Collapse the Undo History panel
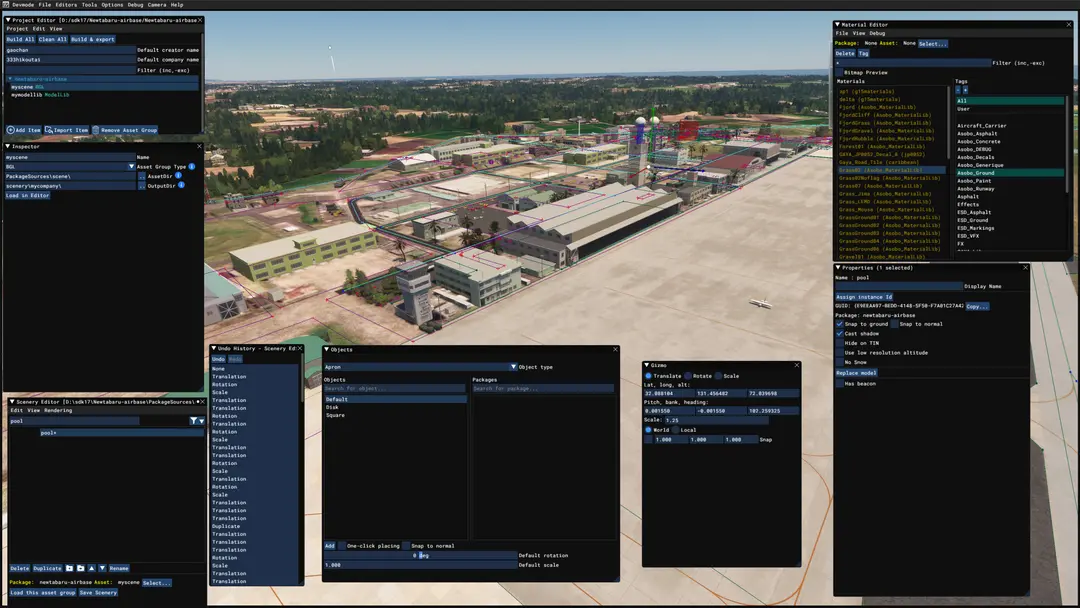 tap(214, 348)
